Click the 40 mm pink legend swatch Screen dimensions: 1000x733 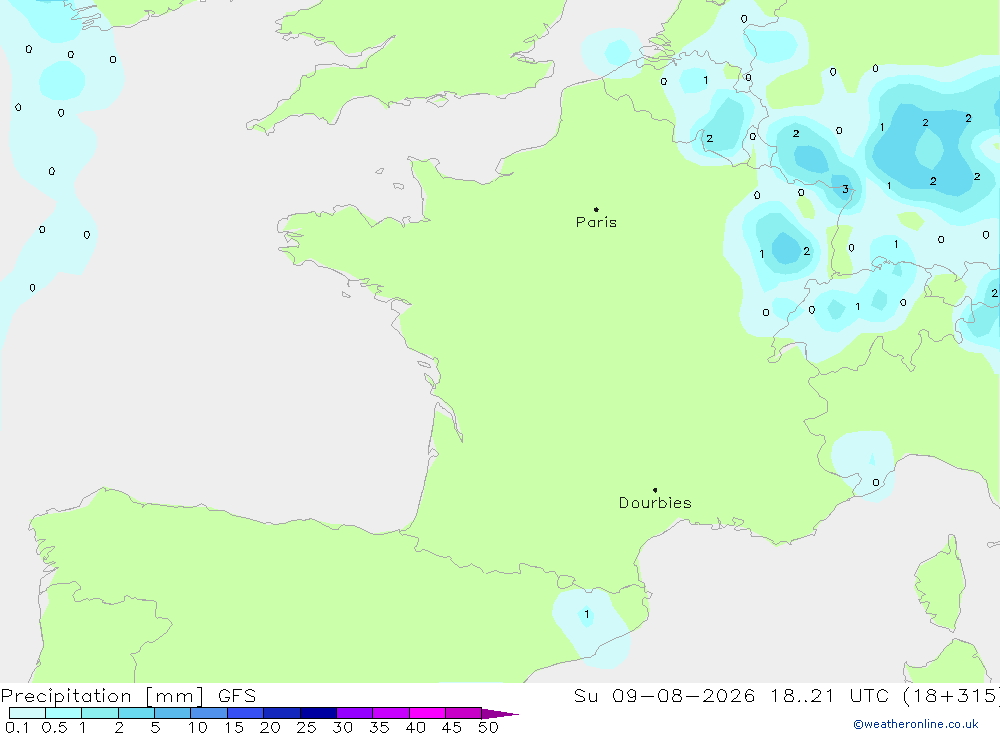(427, 713)
